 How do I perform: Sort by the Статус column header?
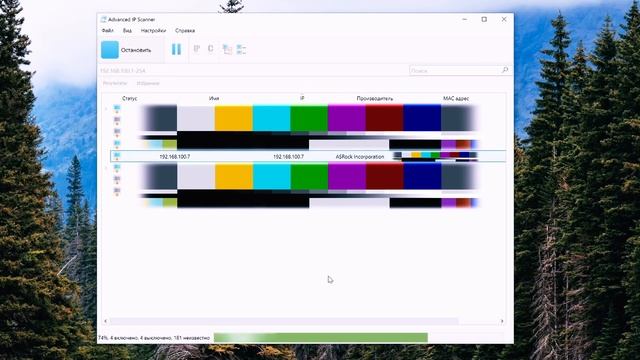point(129,98)
